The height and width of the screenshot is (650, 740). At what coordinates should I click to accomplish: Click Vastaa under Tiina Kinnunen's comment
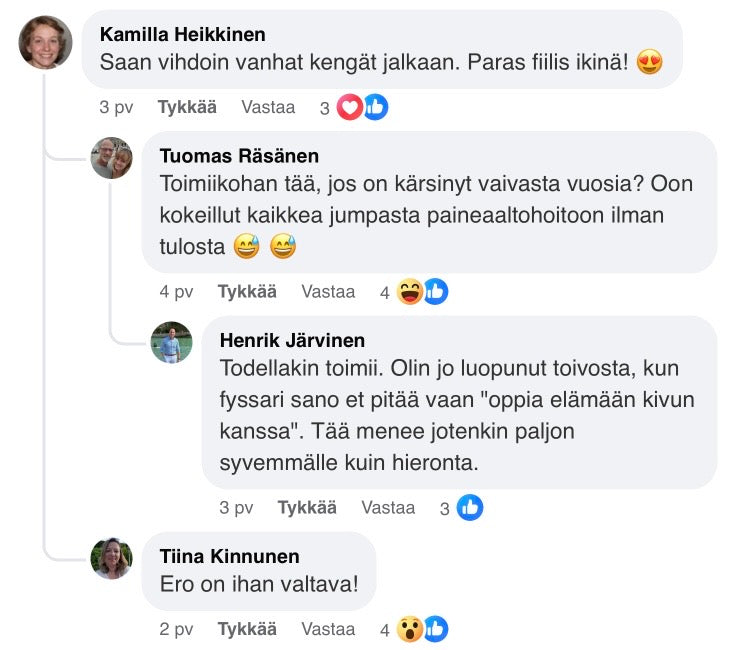(328, 630)
